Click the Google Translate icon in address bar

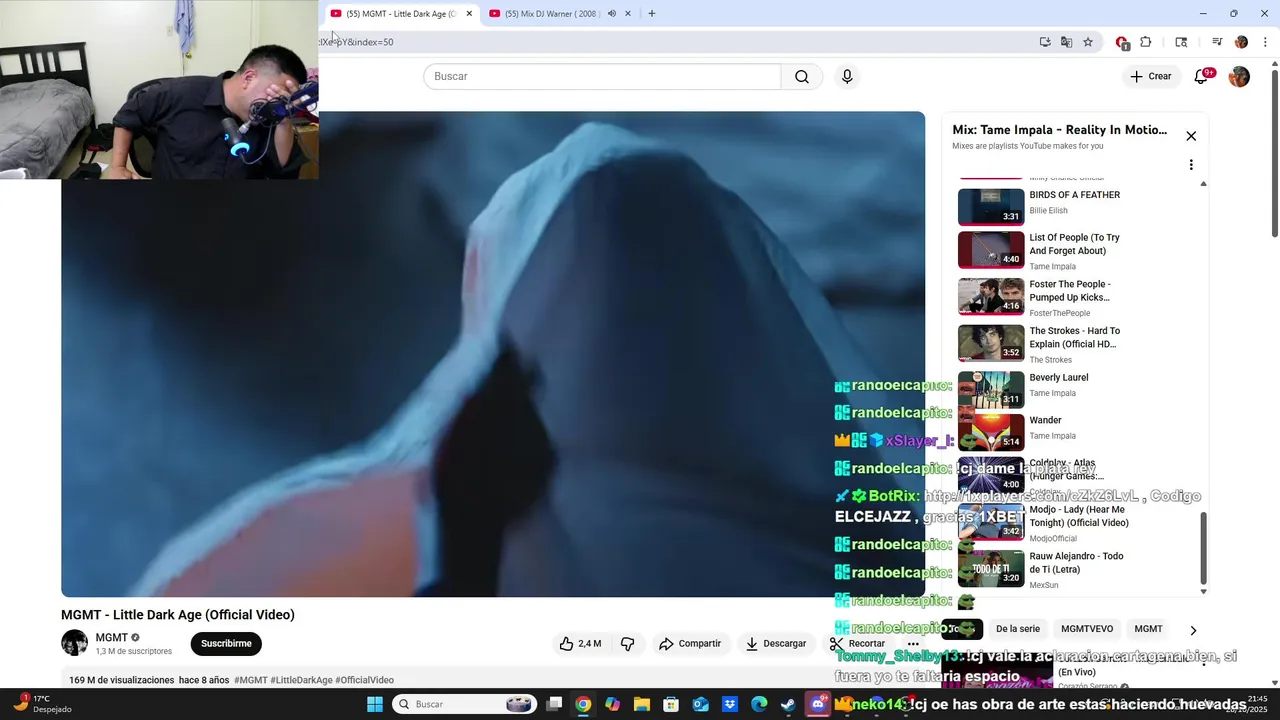click(x=1067, y=42)
